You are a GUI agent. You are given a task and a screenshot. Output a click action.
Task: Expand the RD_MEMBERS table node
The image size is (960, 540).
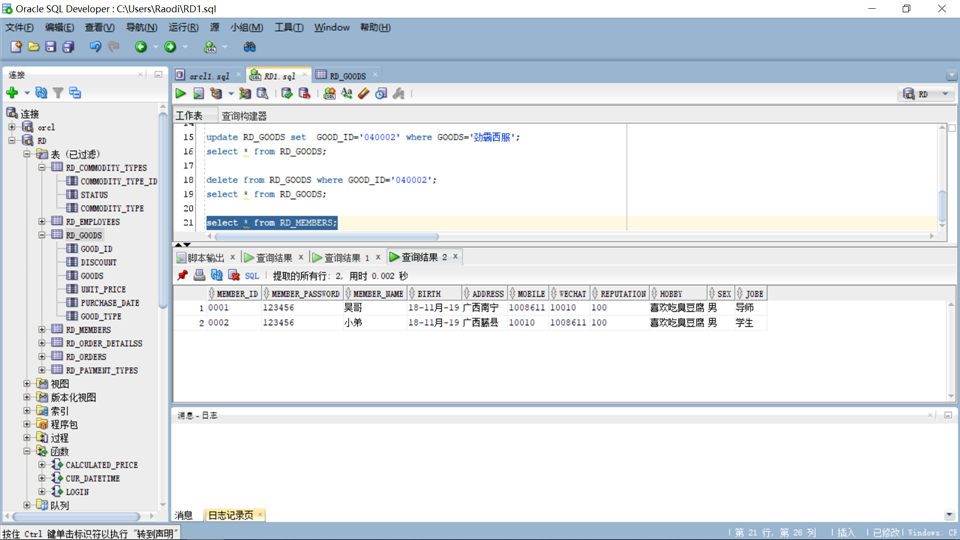[42, 330]
